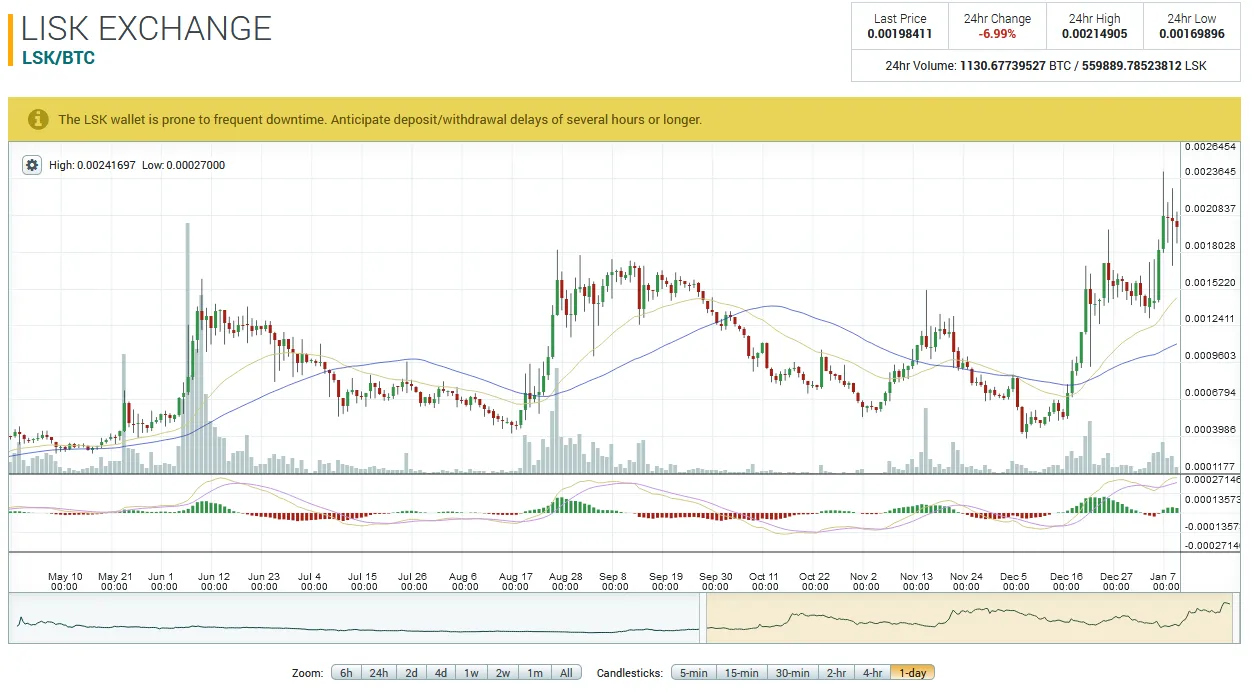Click the chart High 0.00241697 label
Viewport: 1256px width, 700px height.
coord(93,165)
